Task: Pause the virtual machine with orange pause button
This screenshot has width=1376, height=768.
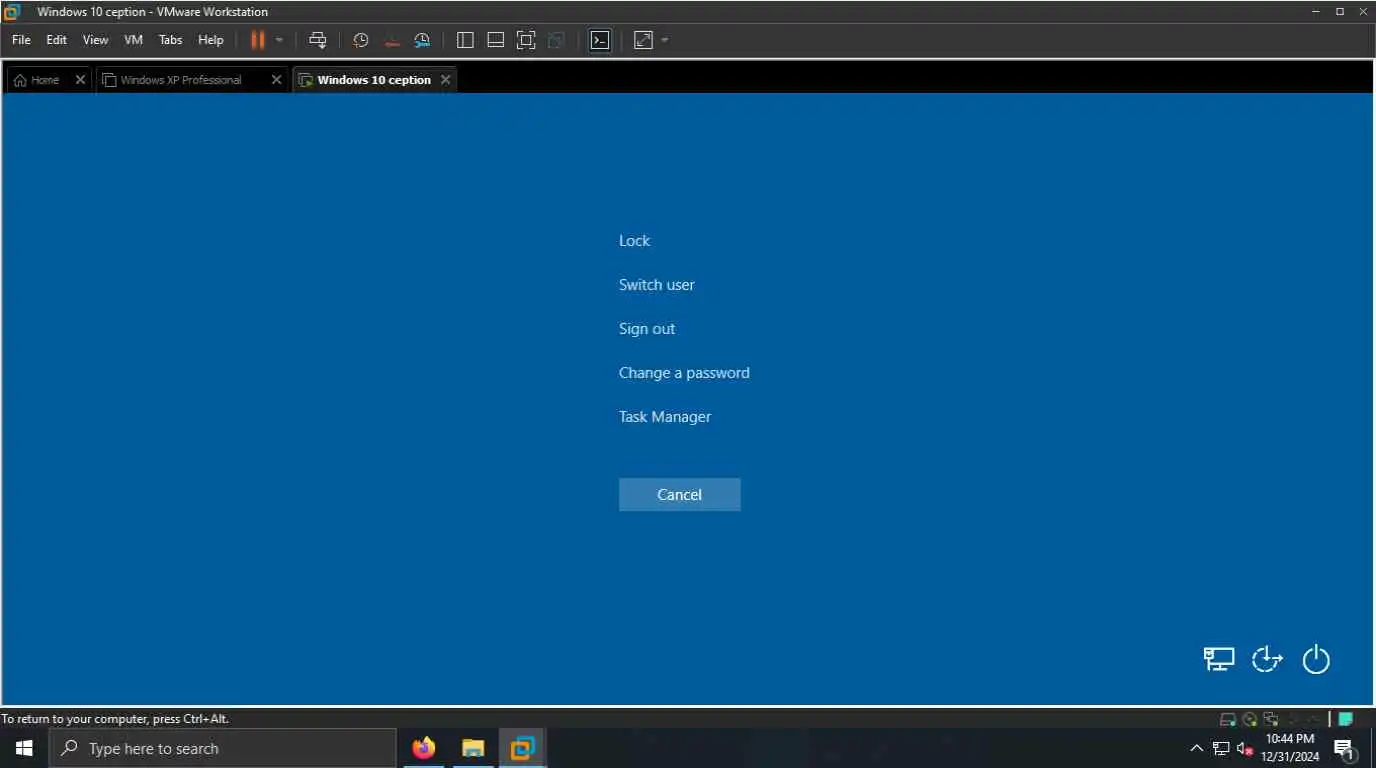Action: coord(257,40)
